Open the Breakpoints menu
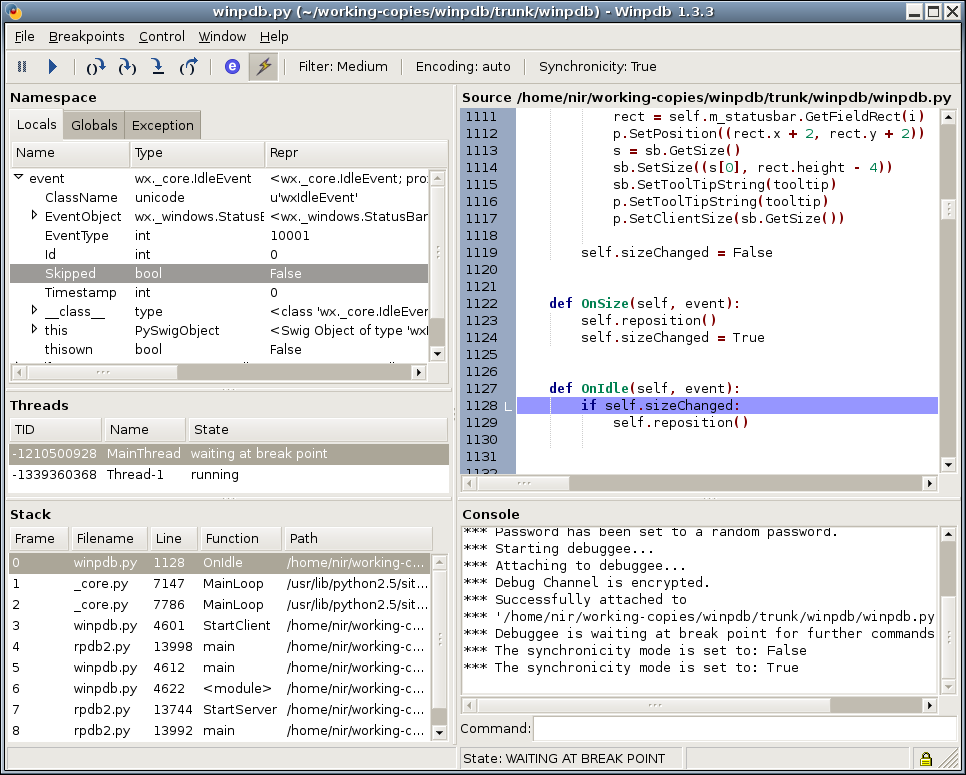966x775 pixels. pos(86,37)
